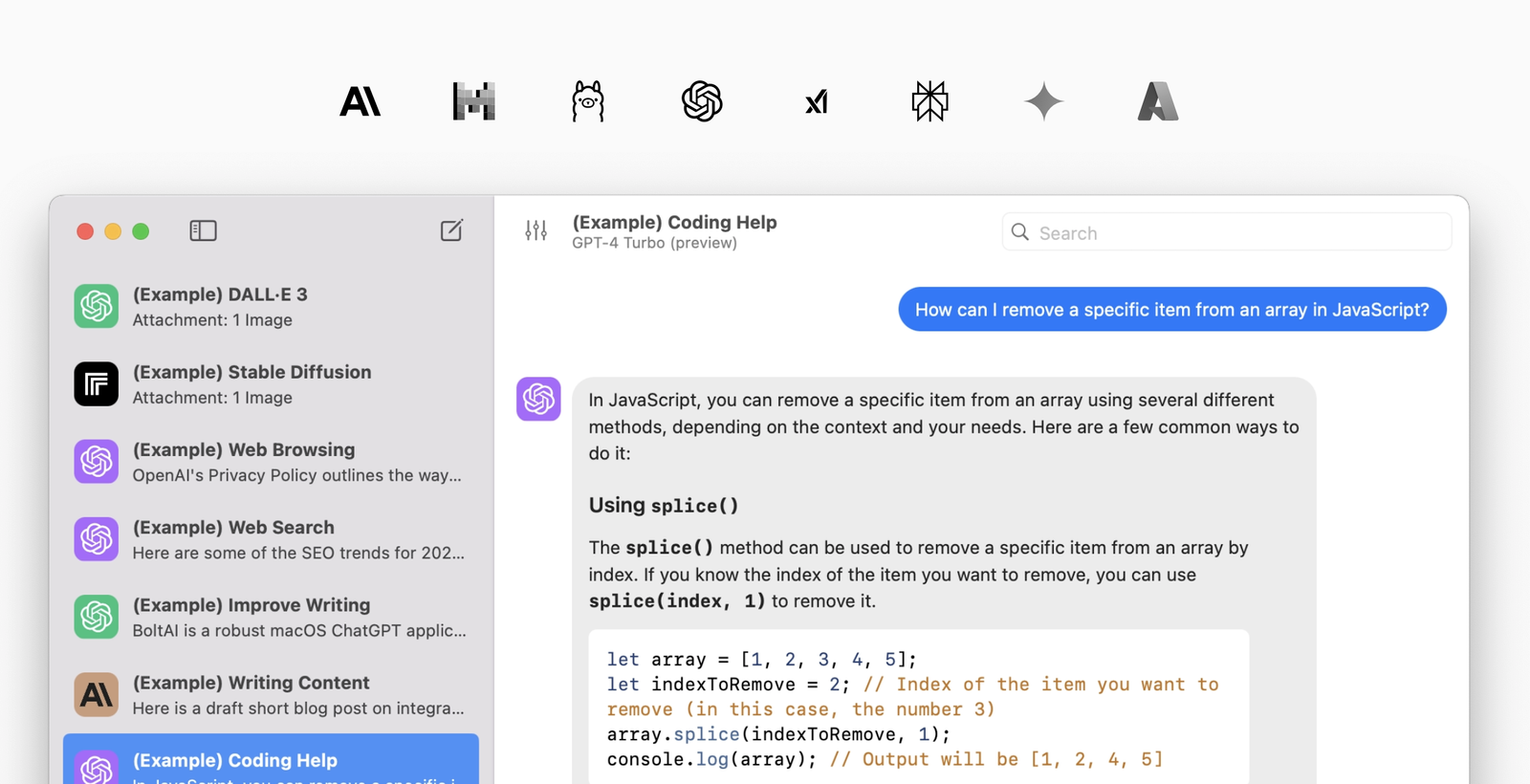
Task: Click the Anthropic logo at top
Action: pyautogui.click(x=361, y=101)
